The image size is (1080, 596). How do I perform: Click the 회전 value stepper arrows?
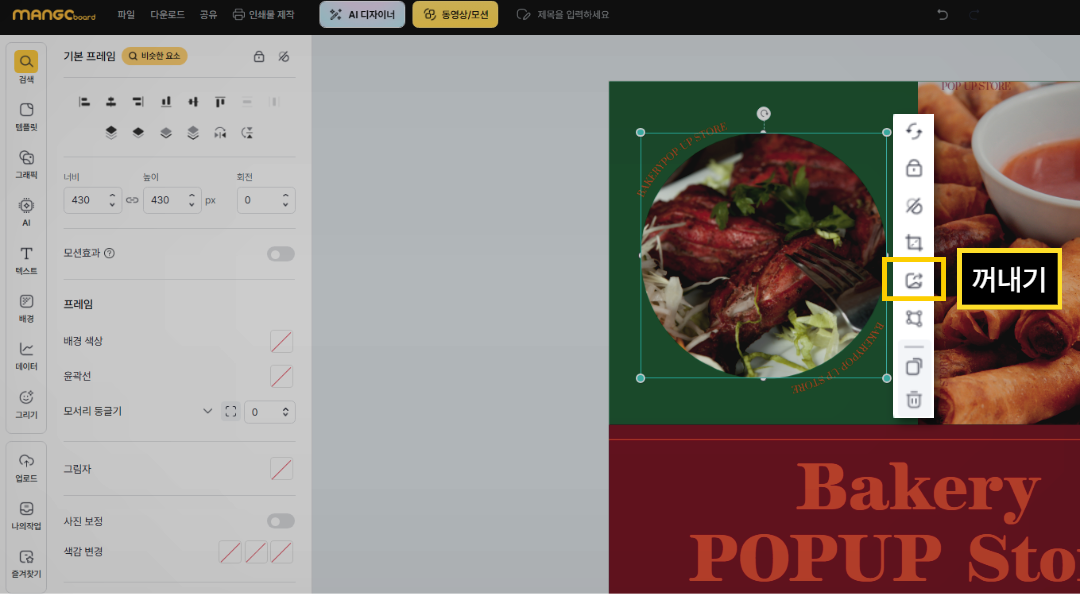click(x=288, y=200)
